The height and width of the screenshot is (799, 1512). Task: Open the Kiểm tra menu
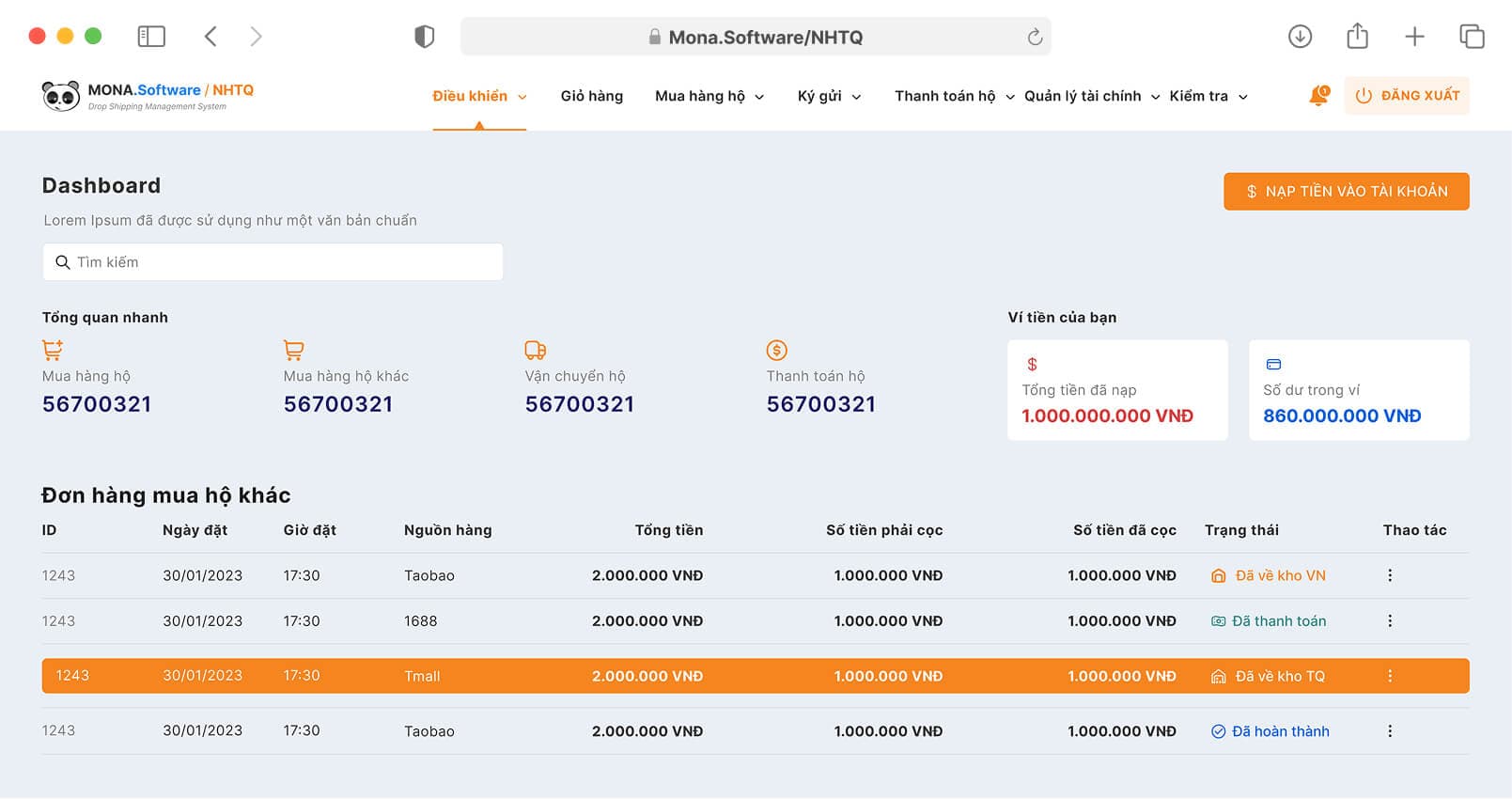(x=1208, y=96)
